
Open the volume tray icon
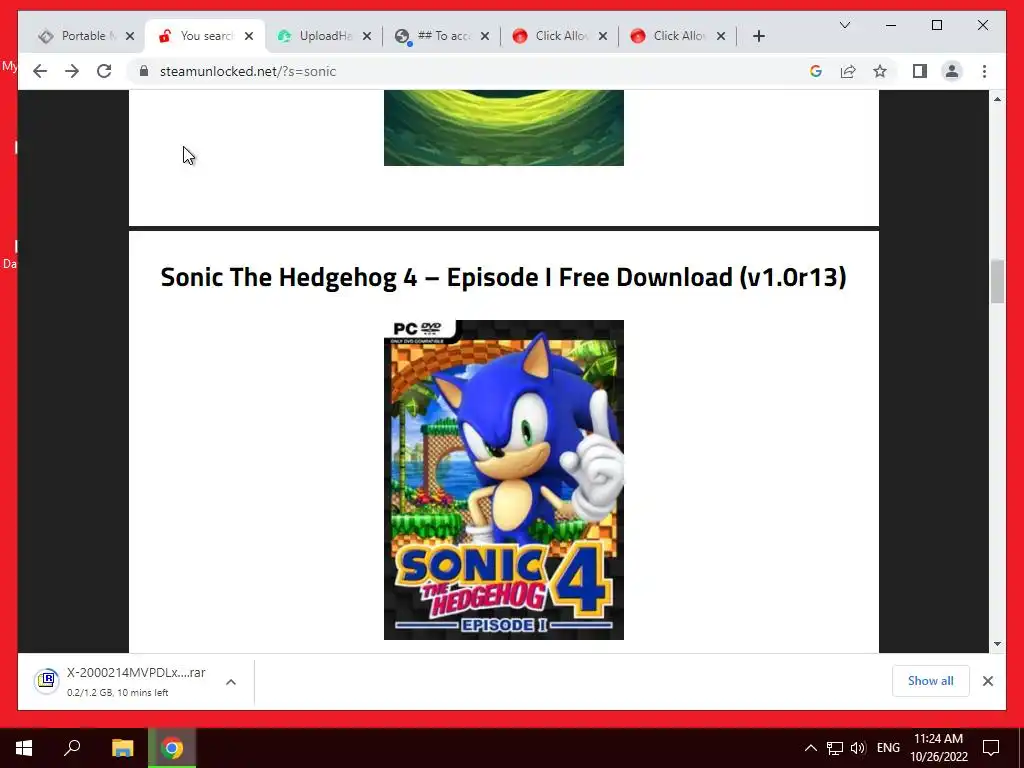858,748
